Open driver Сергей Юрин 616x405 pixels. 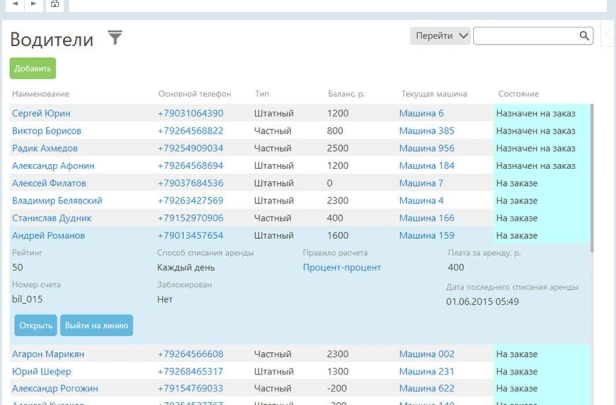pyautogui.click(x=41, y=114)
